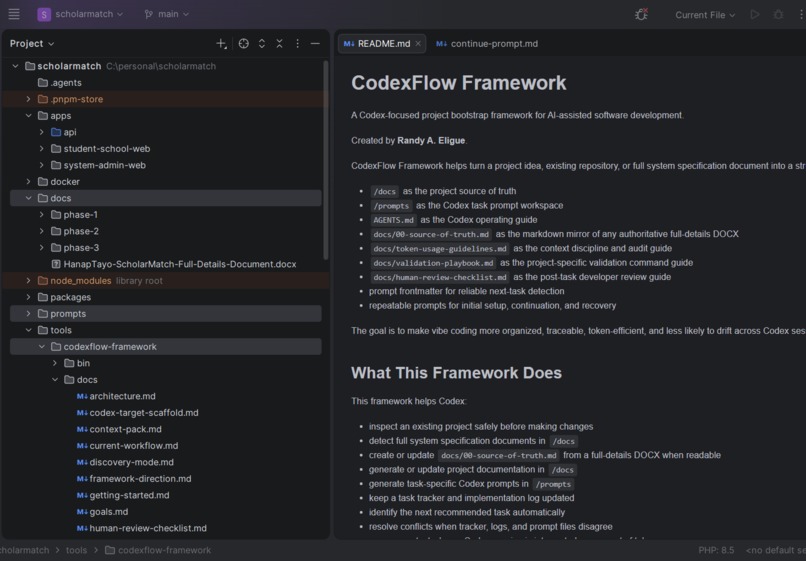This screenshot has width=806, height=561.
Task: Expand the docker folder
Action: coord(28,181)
